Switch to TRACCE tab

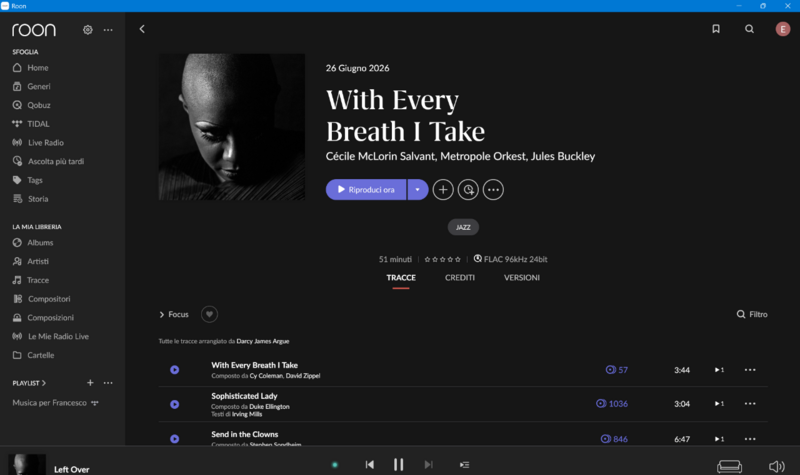(x=401, y=278)
